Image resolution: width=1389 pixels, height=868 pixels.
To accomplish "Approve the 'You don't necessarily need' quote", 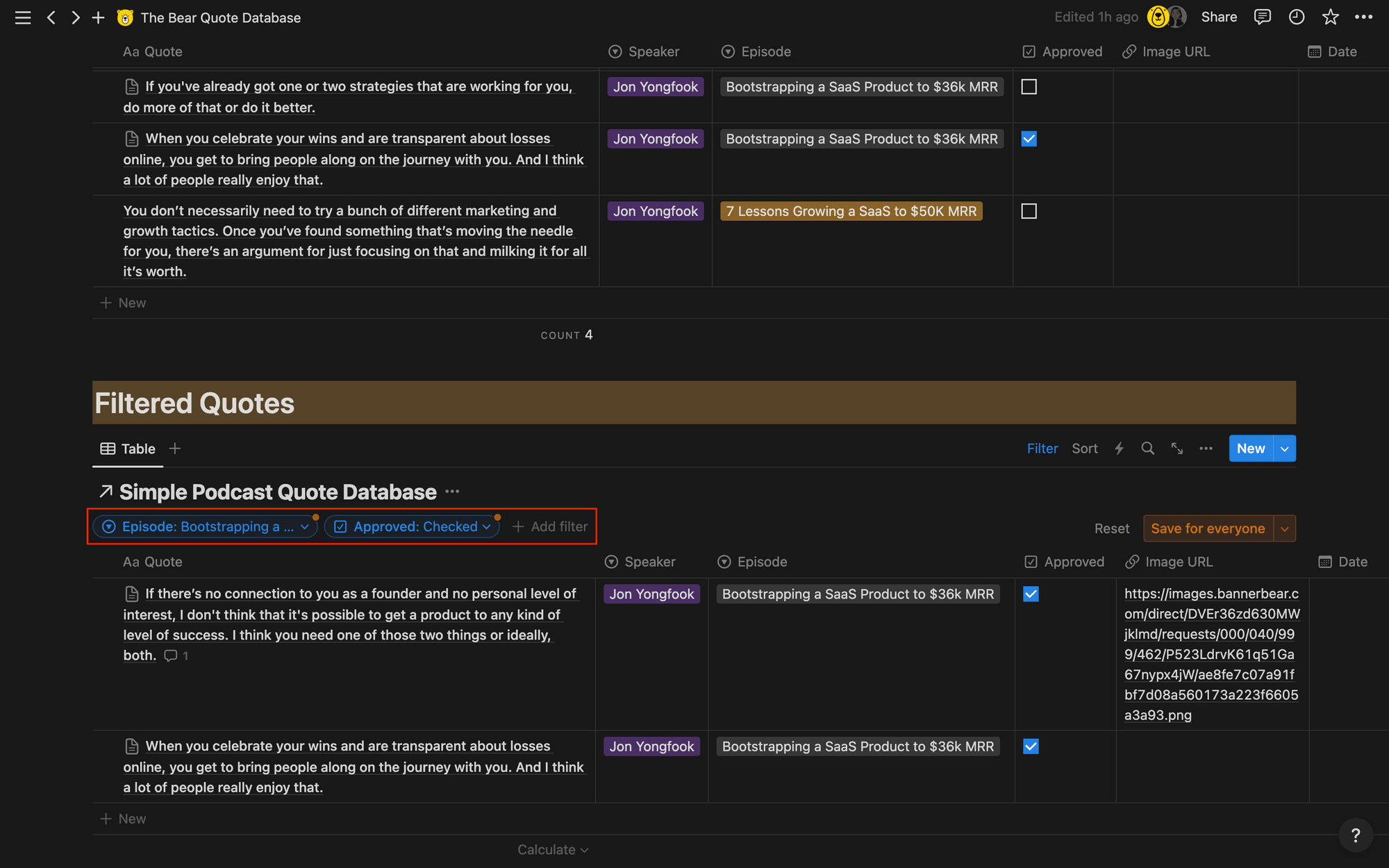I will pyautogui.click(x=1029, y=210).
